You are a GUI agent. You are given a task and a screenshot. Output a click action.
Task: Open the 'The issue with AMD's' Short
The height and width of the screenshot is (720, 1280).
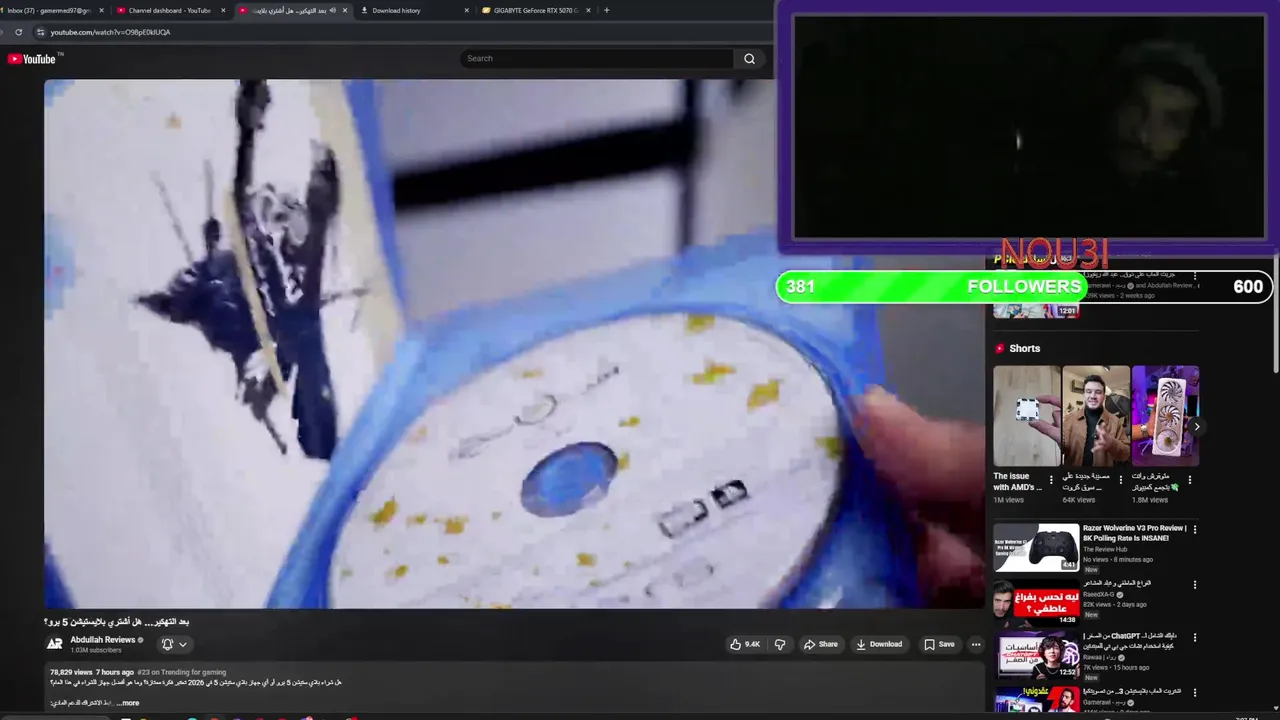[x=1026, y=415]
